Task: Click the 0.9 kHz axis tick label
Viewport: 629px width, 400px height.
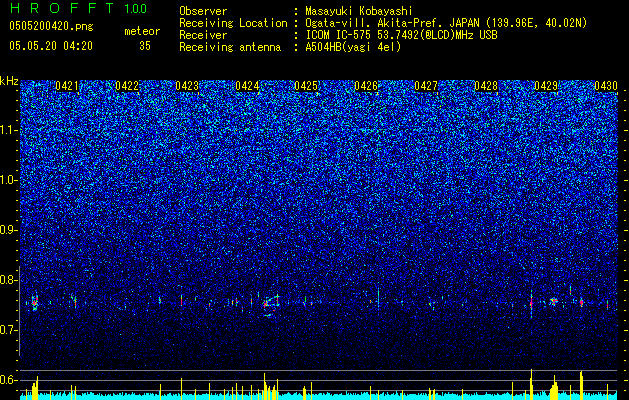Action: click(x=9, y=230)
